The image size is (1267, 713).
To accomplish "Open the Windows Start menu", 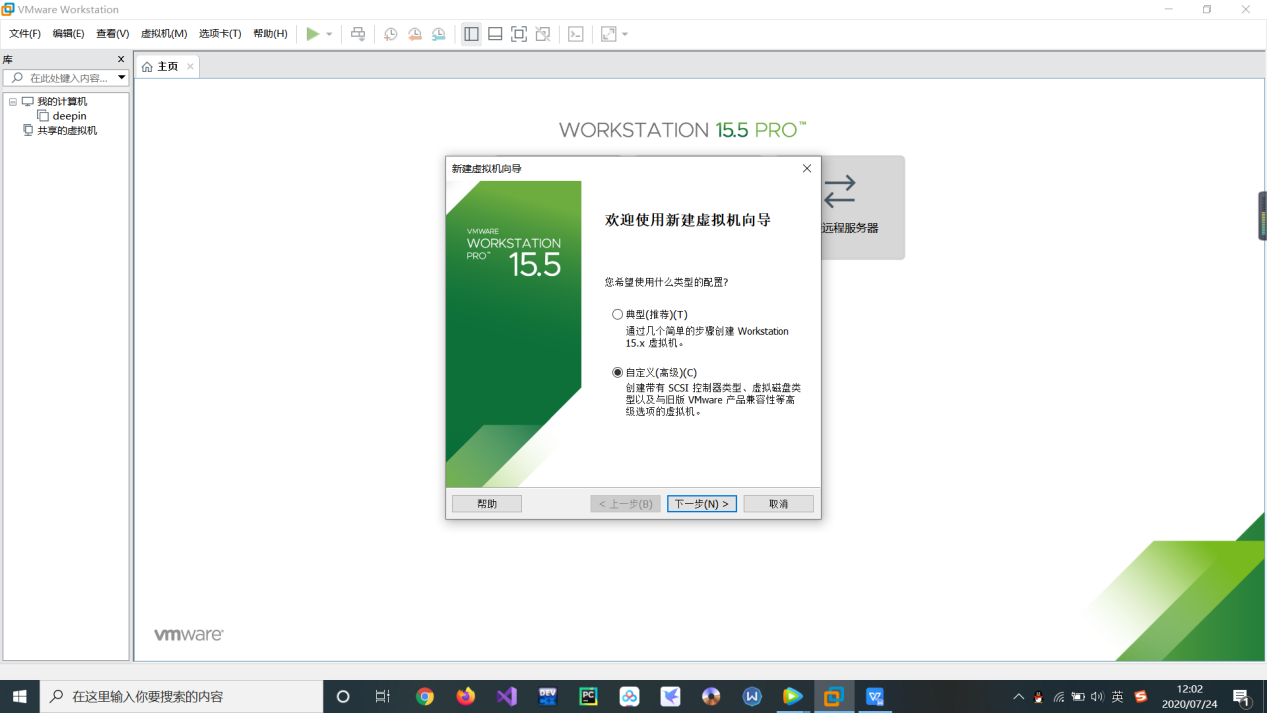I will (x=19, y=696).
